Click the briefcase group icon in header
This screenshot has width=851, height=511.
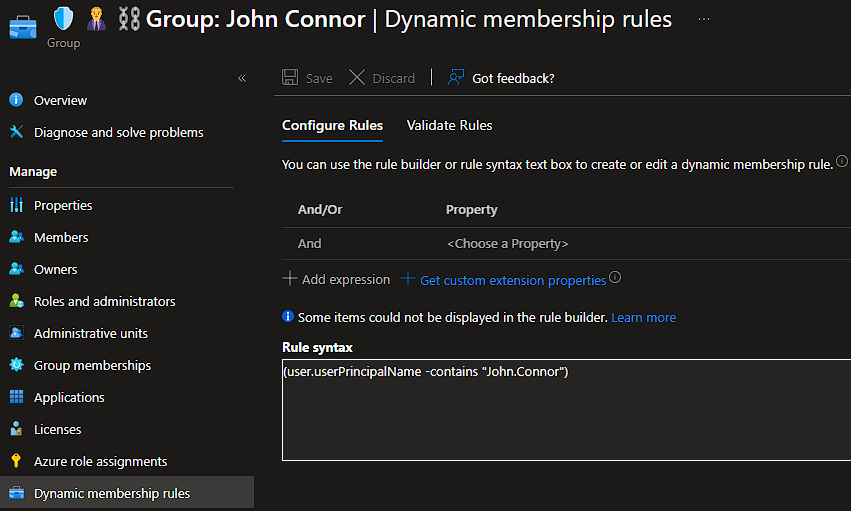click(x=23, y=27)
